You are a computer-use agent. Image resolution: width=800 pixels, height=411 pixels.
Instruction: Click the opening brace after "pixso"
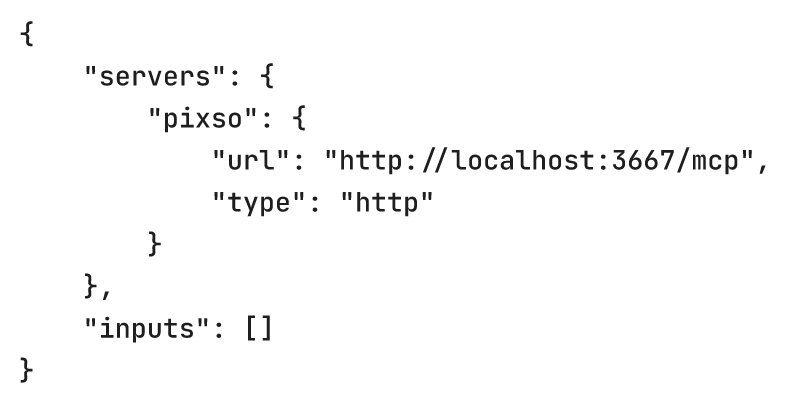coord(299,119)
